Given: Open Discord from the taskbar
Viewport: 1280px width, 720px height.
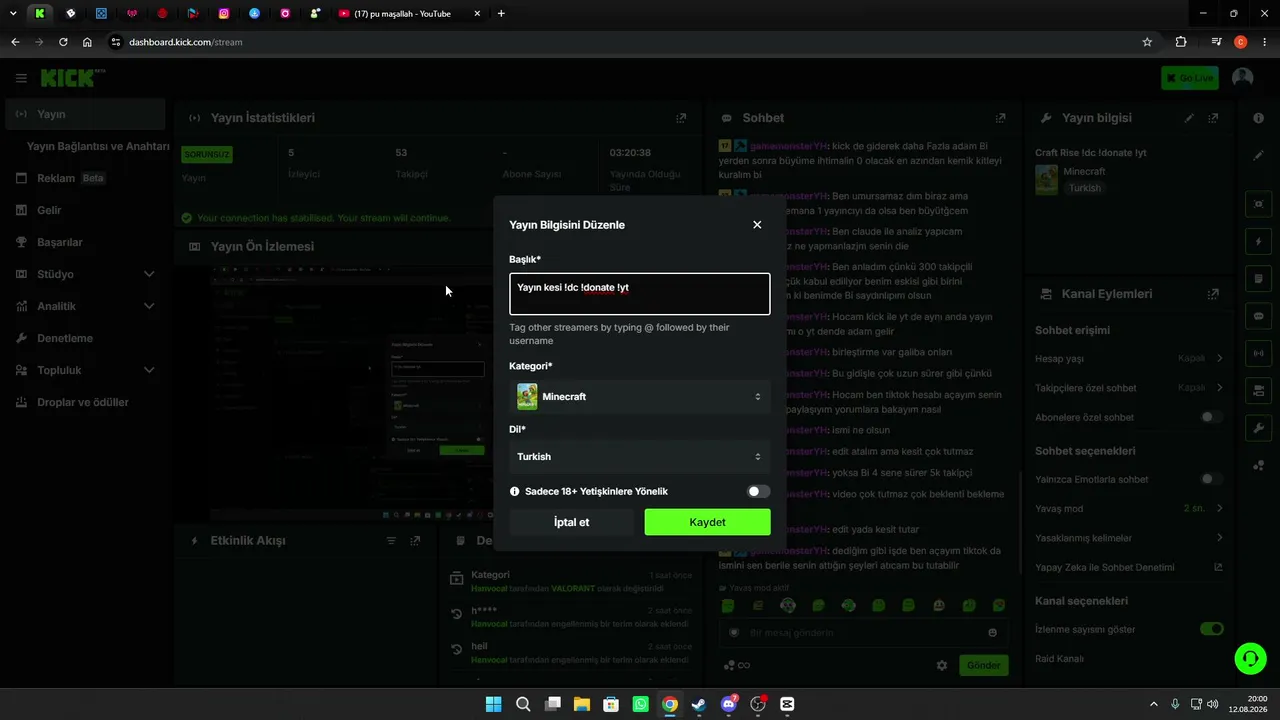Looking at the screenshot, I should (729, 704).
